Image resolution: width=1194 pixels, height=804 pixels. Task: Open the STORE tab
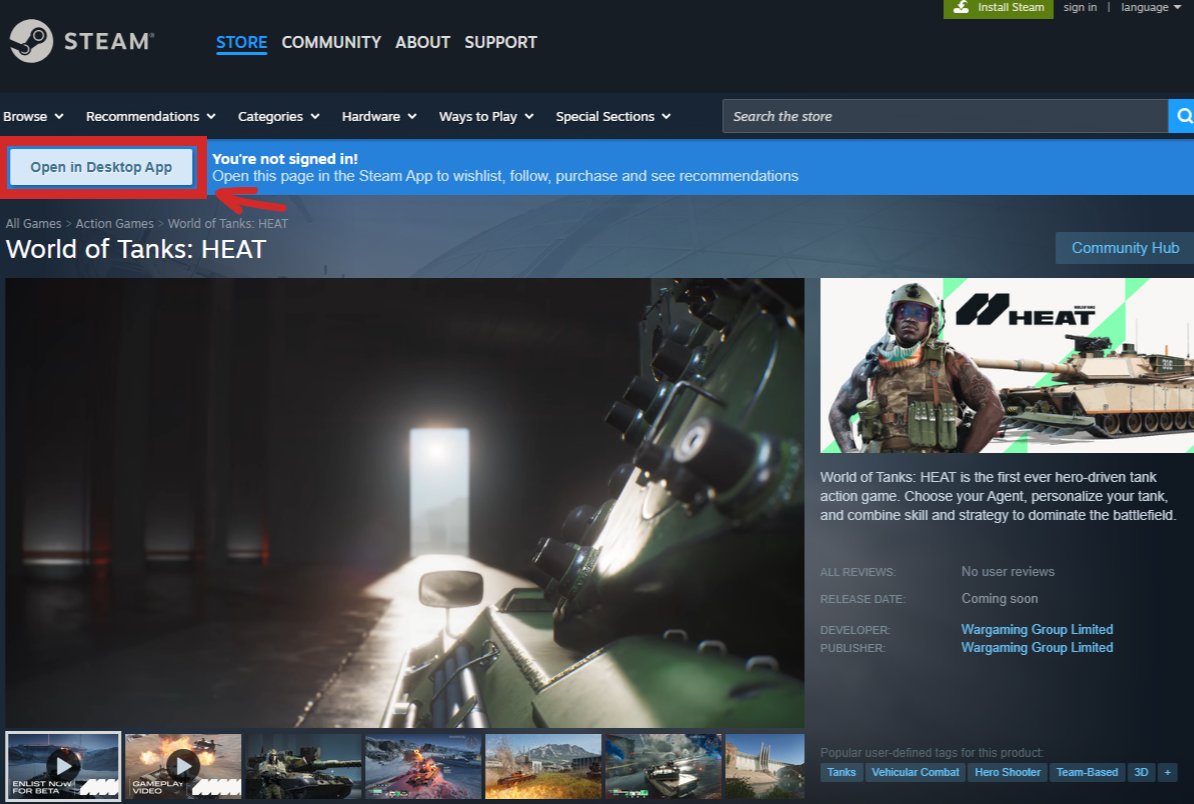pos(241,42)
